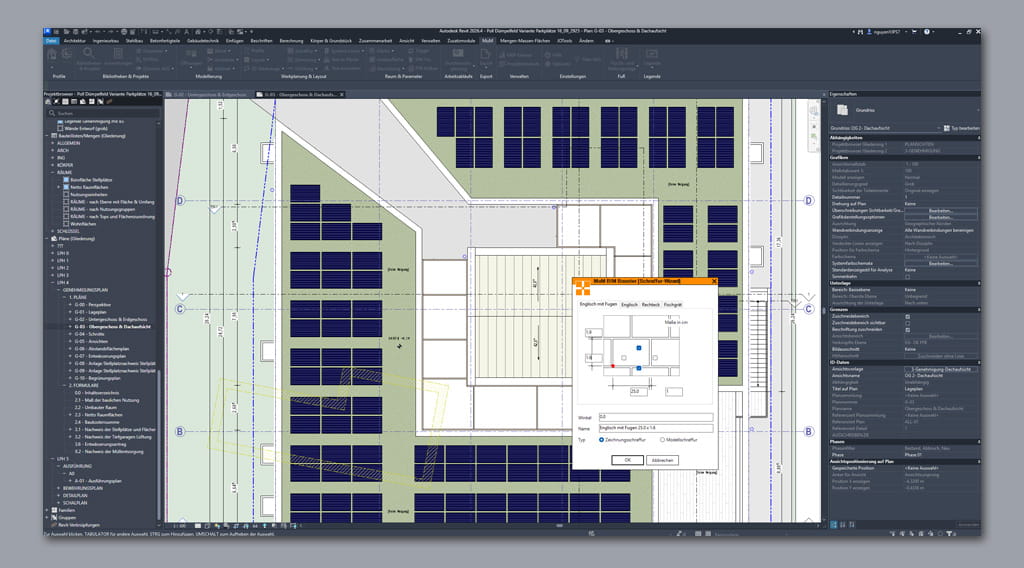Expand the DETAILPLAN tree node
Image resolution: width=1024 pixels, height=568 pixels.
[x=59, y=496]
